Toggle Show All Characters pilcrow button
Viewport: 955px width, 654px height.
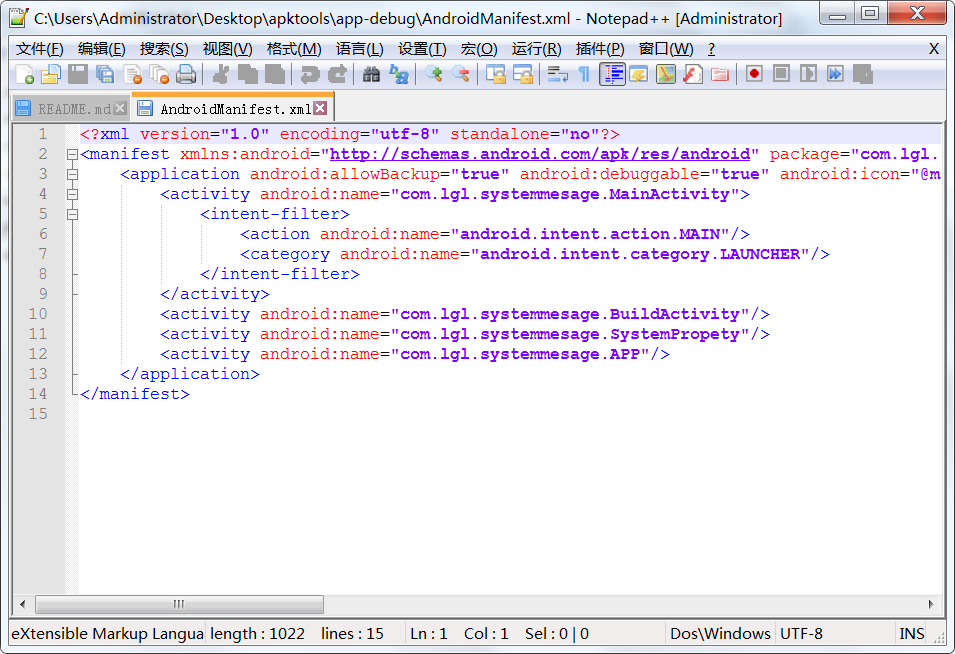[x=584, y=74]
